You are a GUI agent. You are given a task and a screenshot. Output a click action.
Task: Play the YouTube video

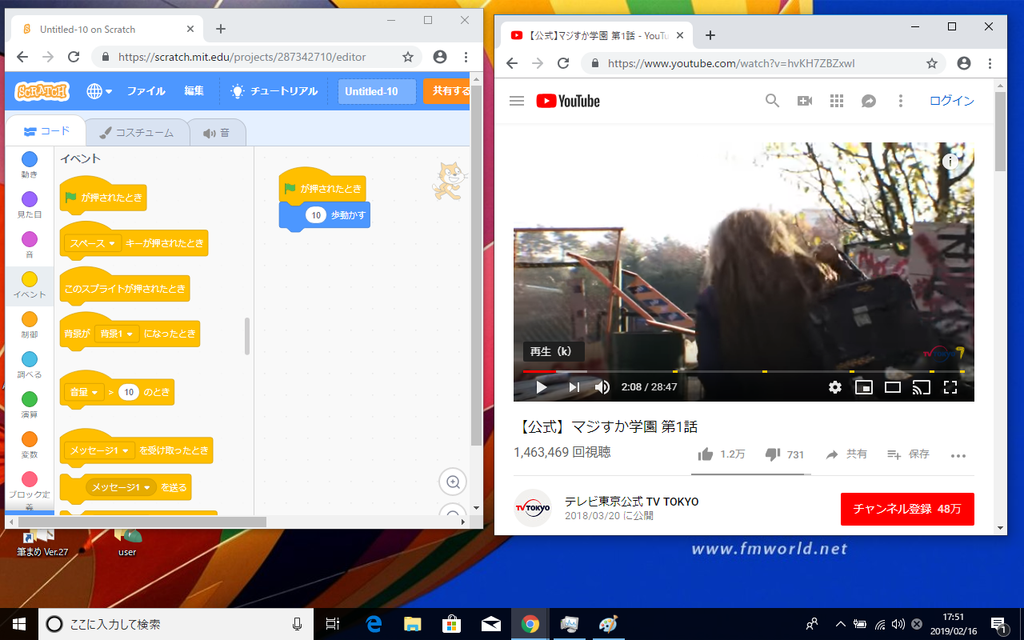point(541,387)
